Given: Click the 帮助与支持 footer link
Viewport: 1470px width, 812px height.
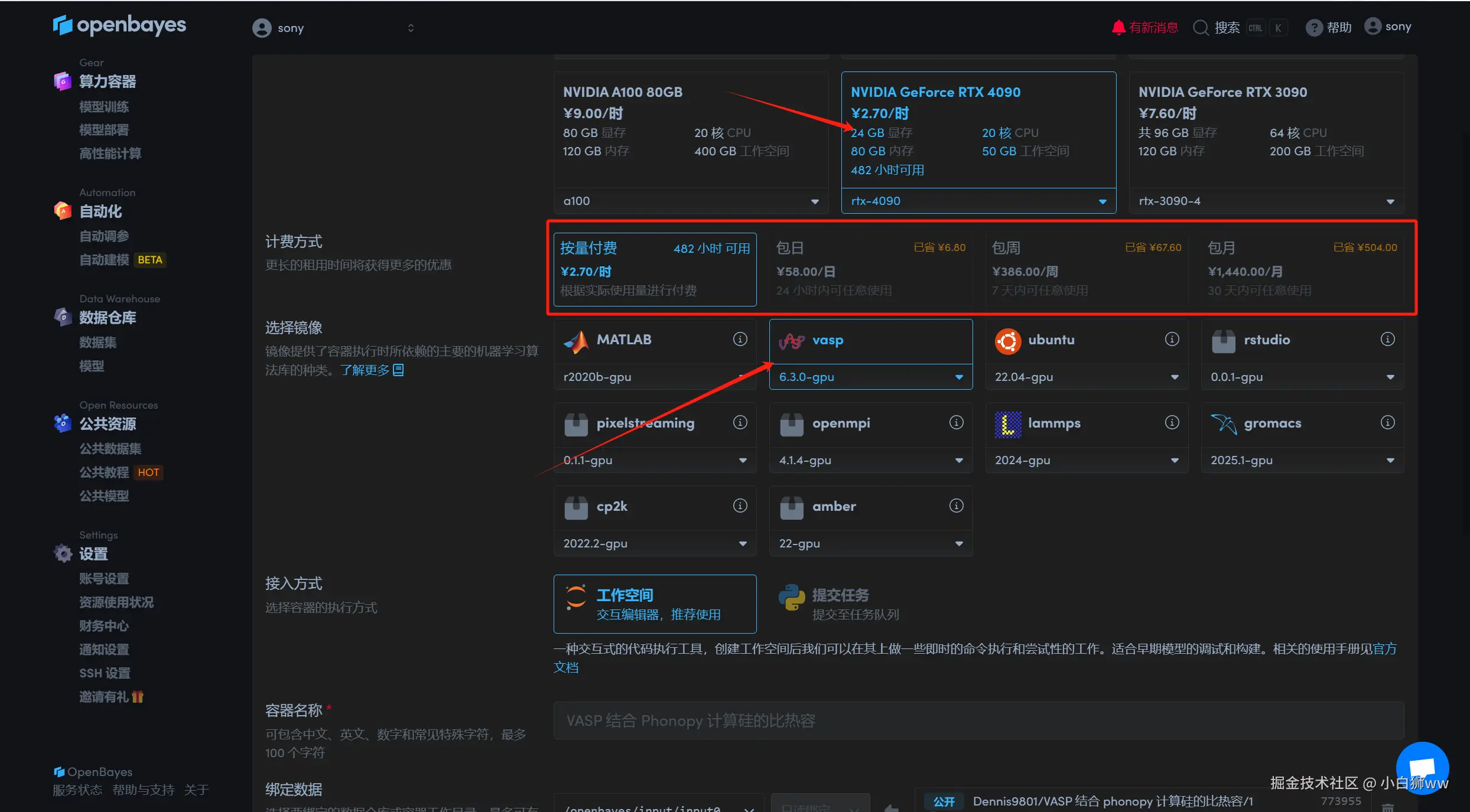Looking at the screenshot, I should click(143, 790).
